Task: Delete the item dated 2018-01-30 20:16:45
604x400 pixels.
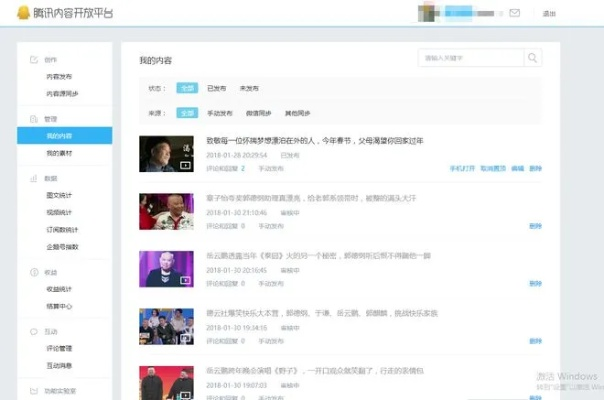Action: [x=535, y=284]
